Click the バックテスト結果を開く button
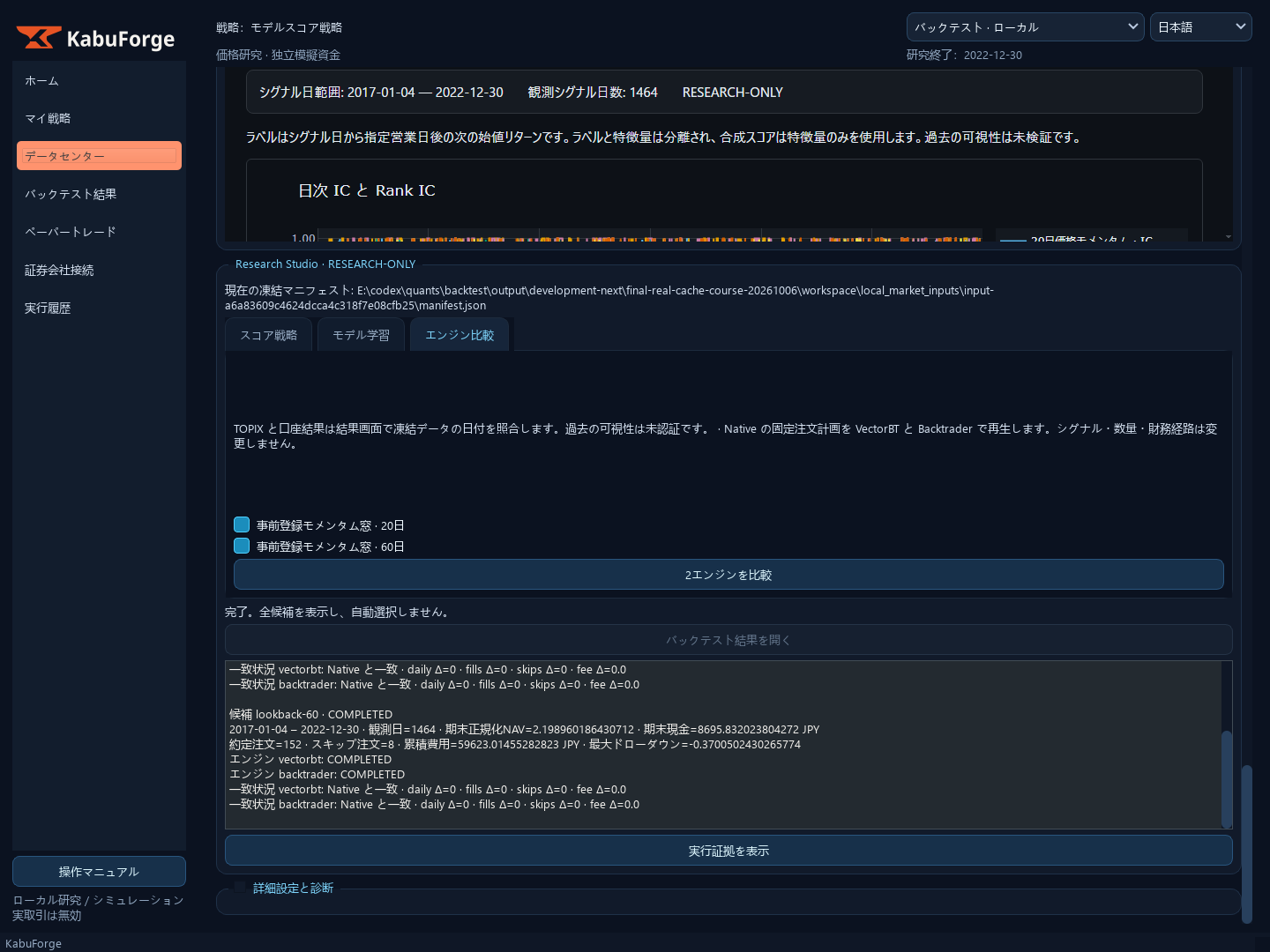This screenshot has height=952, width=1270. [728, 640]
